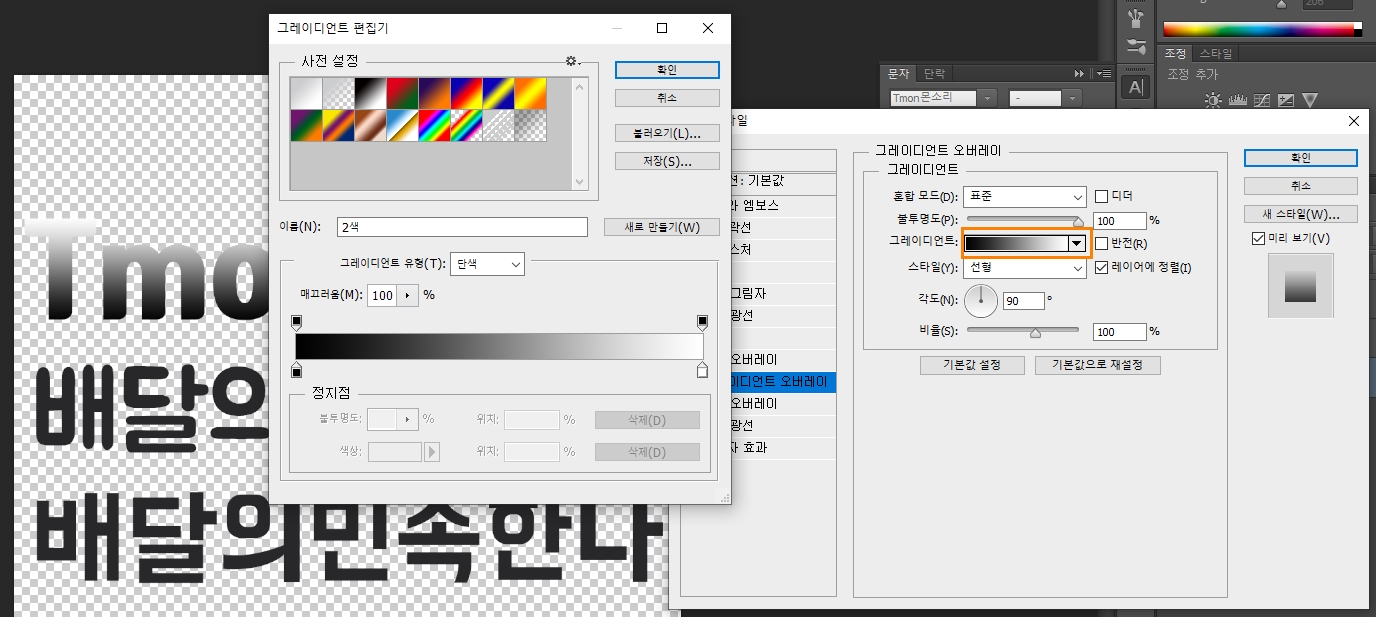
Task: Click the 비율 scale slider handle
Action: [1036, 332]
